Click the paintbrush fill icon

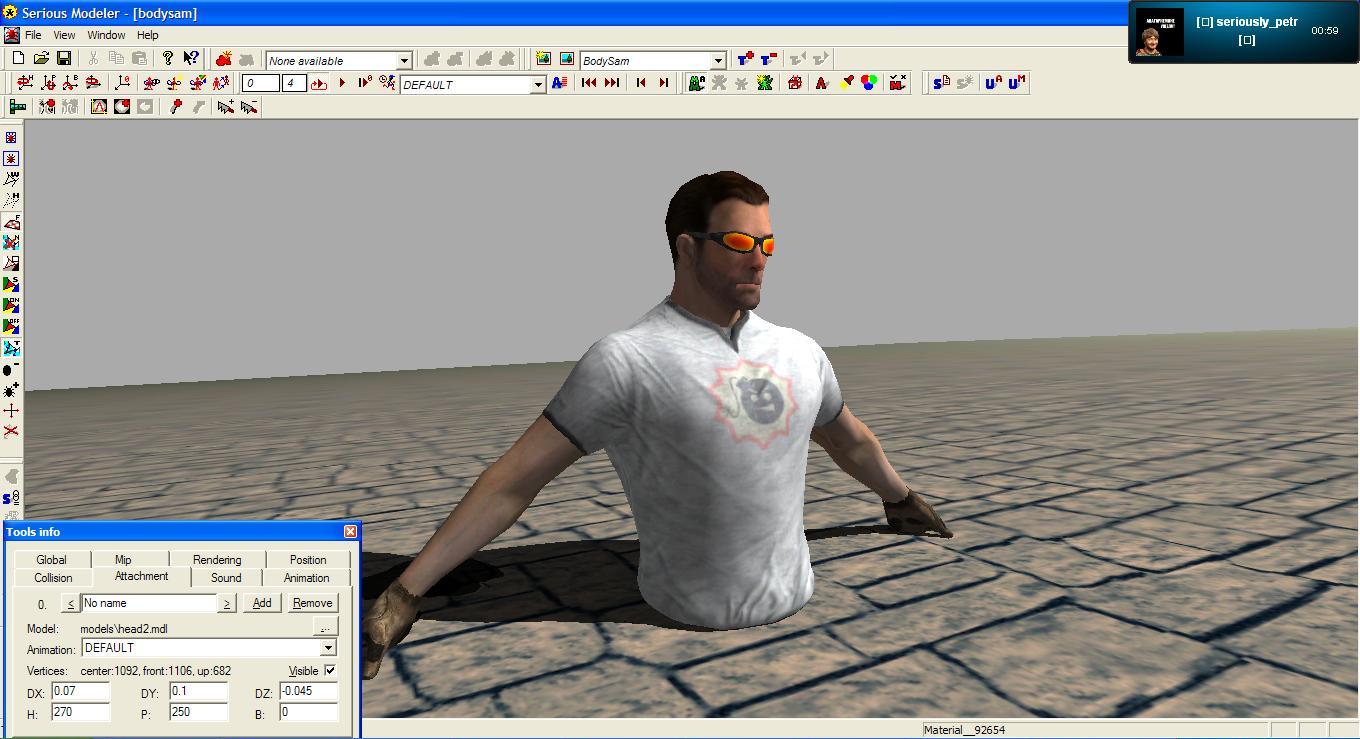pos(846,83)
